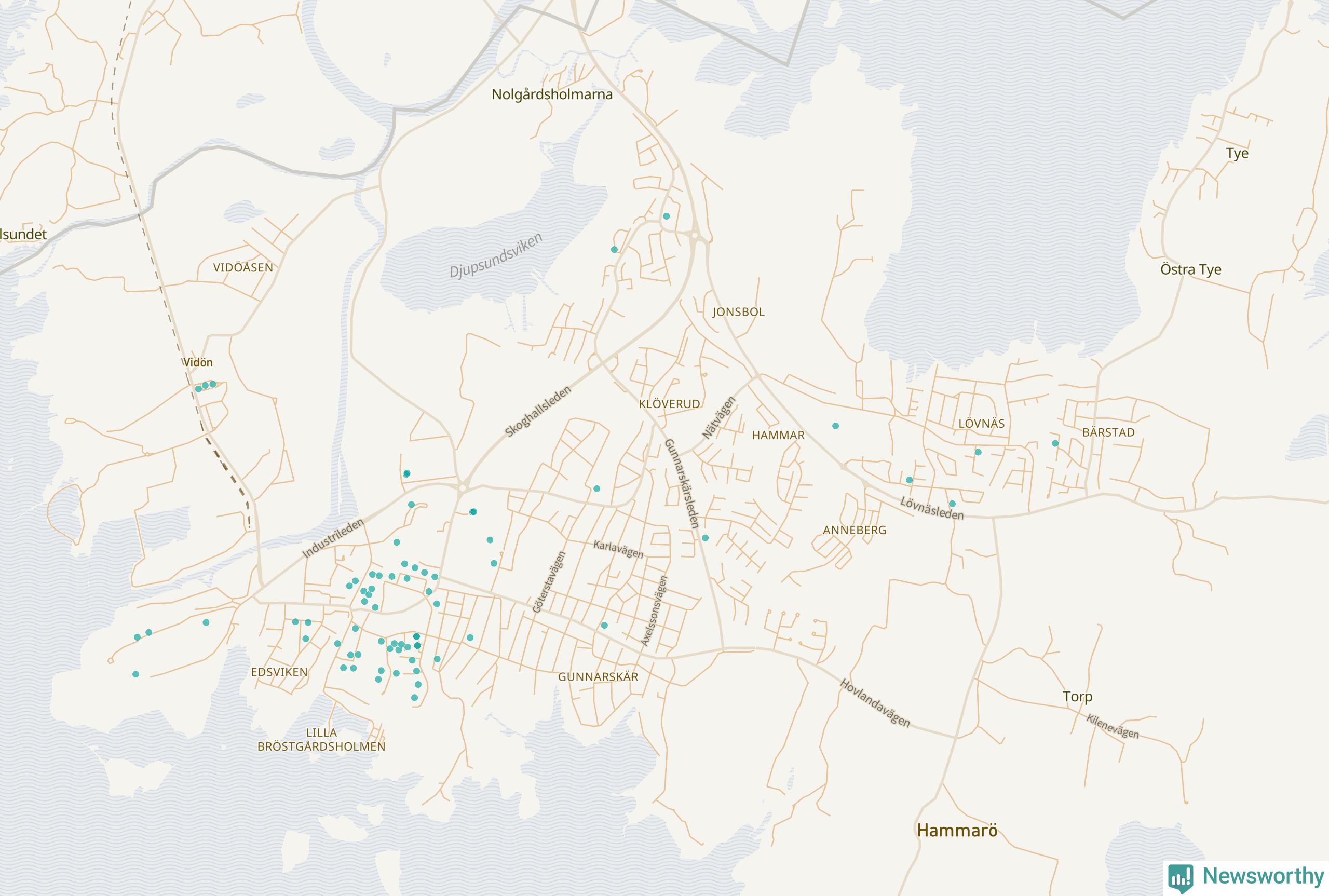Click the Newsworthy chart logo icon
The image size is (1329, 896).
click(x=1181, y=877)
